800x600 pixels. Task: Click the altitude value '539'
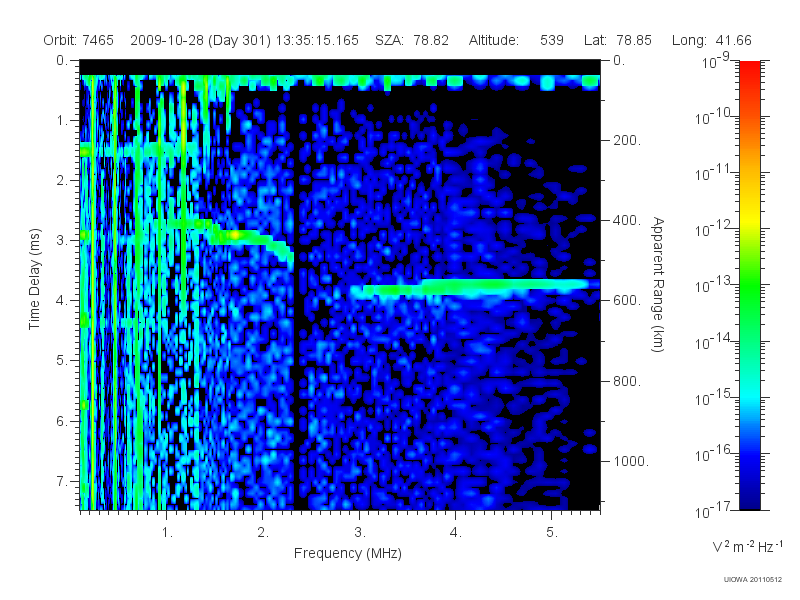pos(552,40)
